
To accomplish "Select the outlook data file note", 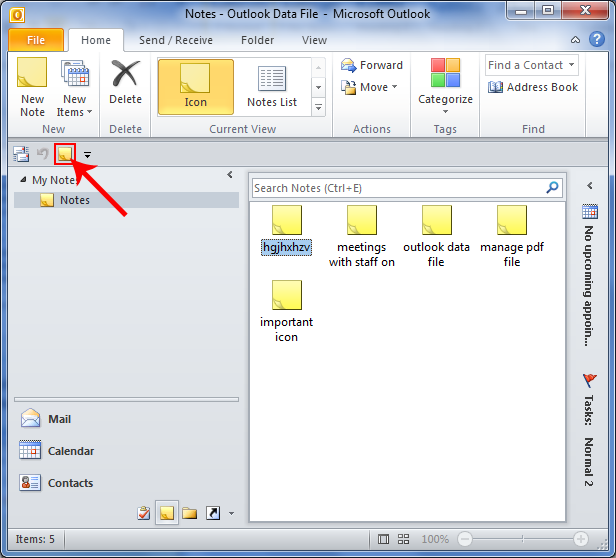I will point(436,237).
